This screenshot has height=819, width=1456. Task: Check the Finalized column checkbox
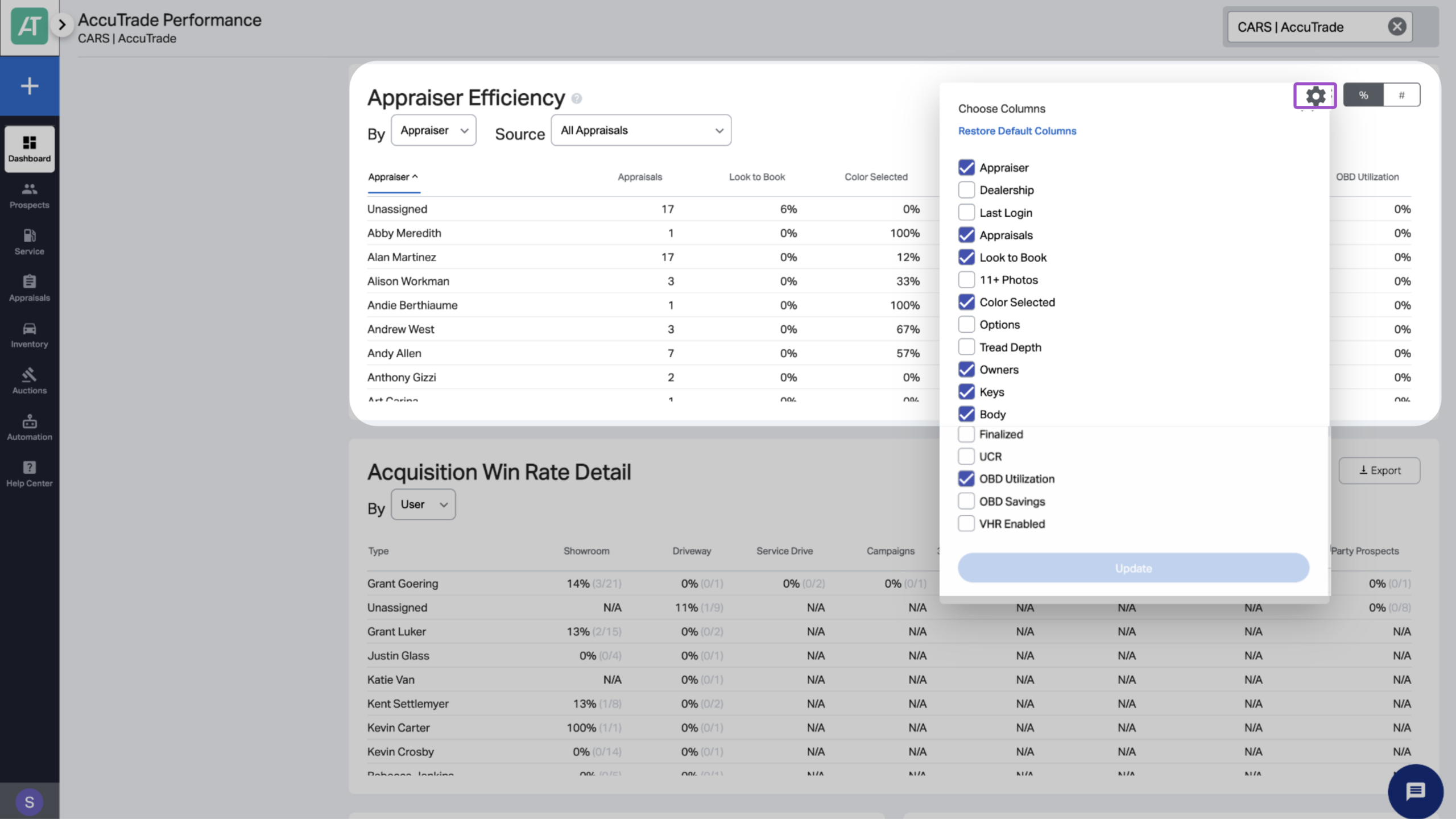point(966,435)
